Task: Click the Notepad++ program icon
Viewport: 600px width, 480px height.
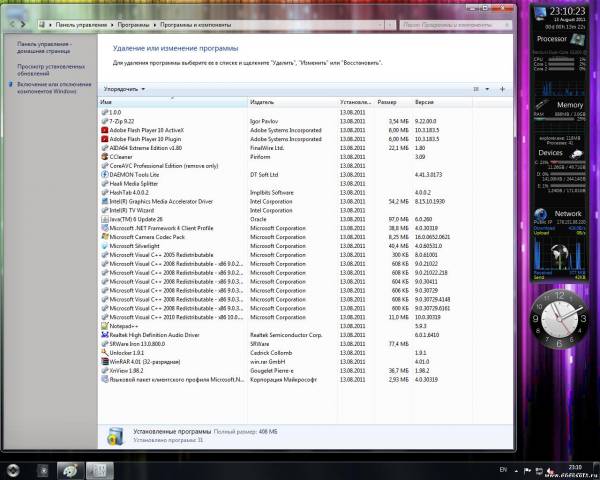Action: [104, 326]
